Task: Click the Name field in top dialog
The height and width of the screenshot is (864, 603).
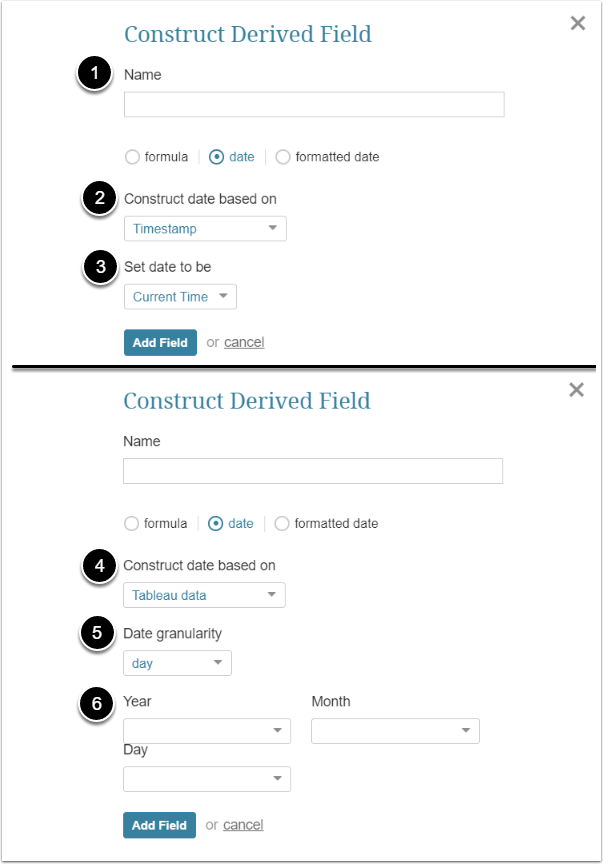Action: (x=313, y=105)
